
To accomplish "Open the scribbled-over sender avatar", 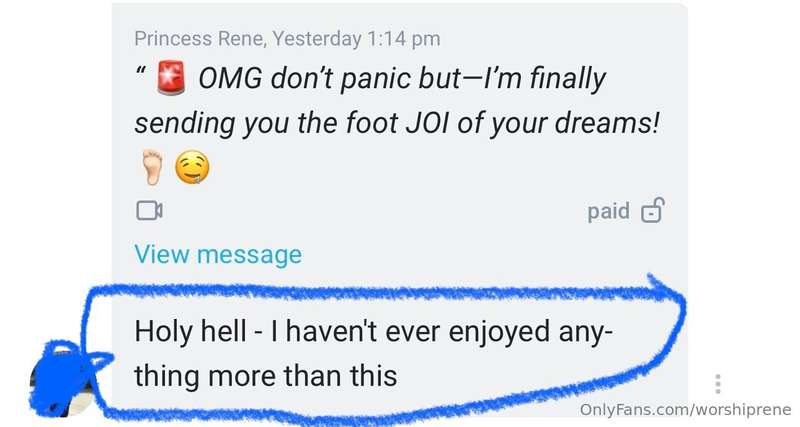I will pyautogui.click(x=64, y=380).
